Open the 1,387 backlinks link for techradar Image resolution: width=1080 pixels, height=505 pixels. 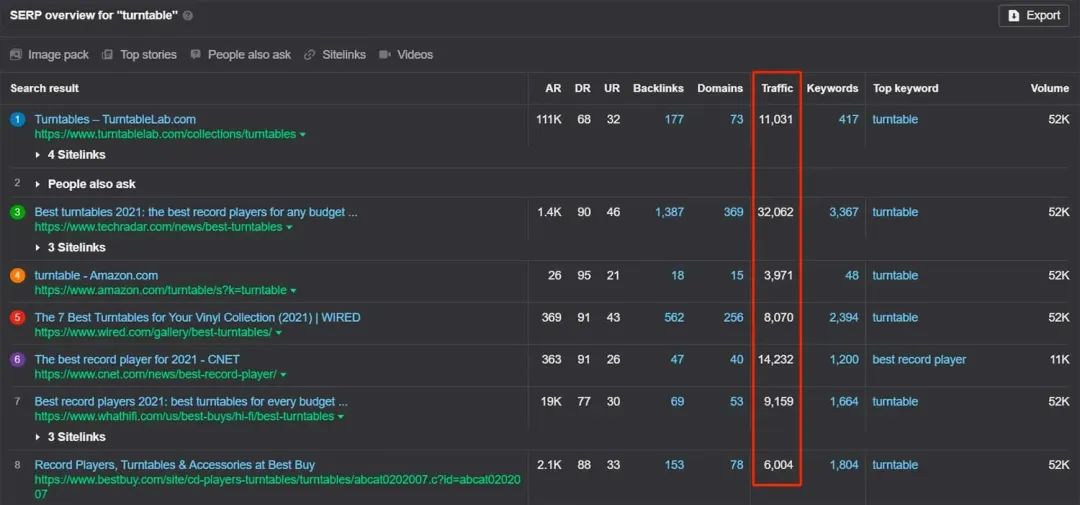pos(669,212)
